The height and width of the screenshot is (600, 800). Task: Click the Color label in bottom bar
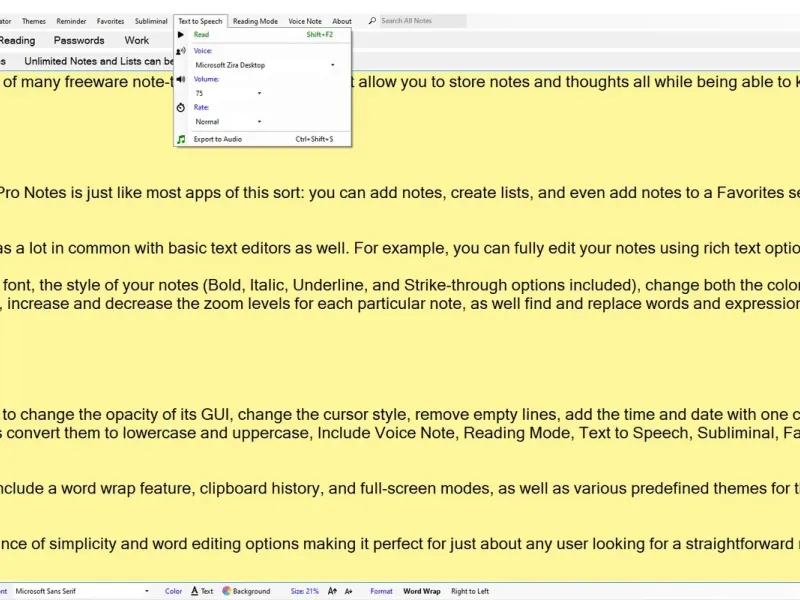pos(173,591)
